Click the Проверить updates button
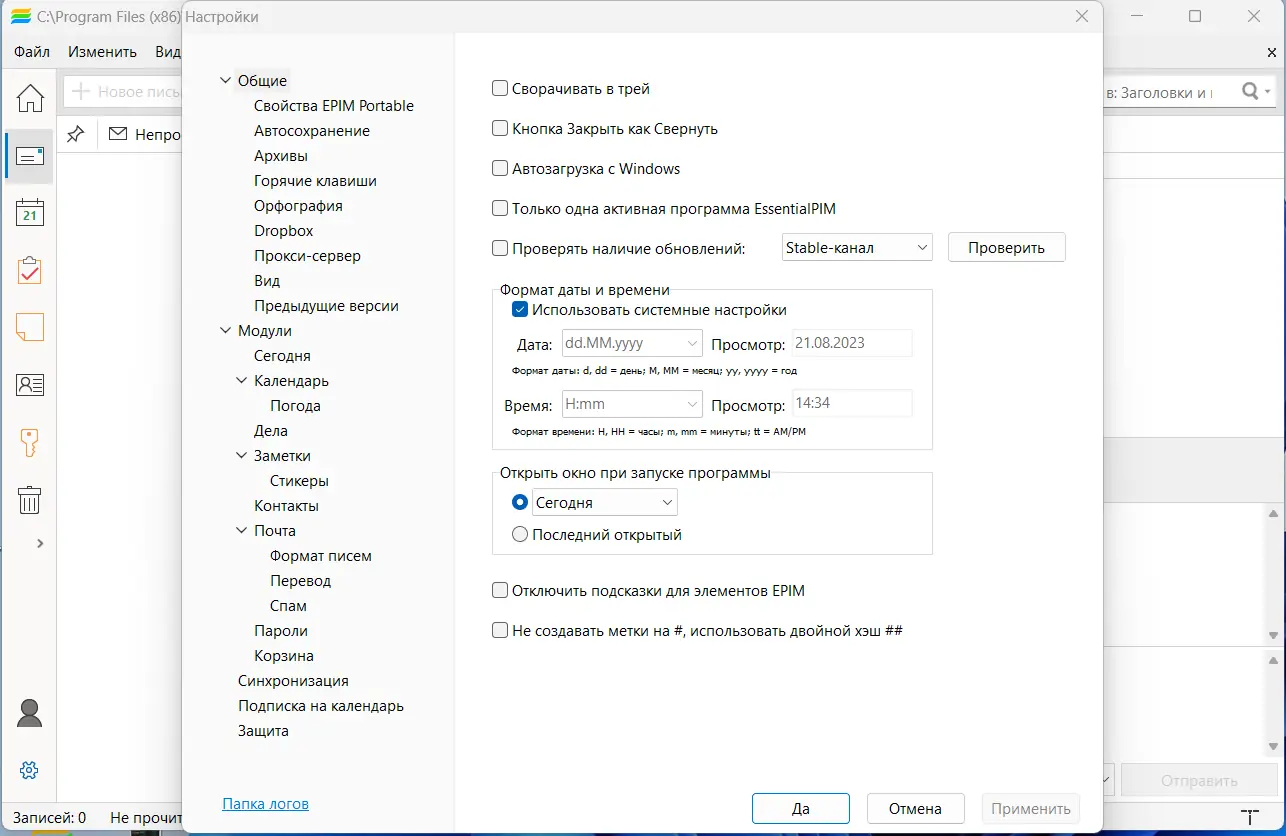 click(x=1007, y=248)
